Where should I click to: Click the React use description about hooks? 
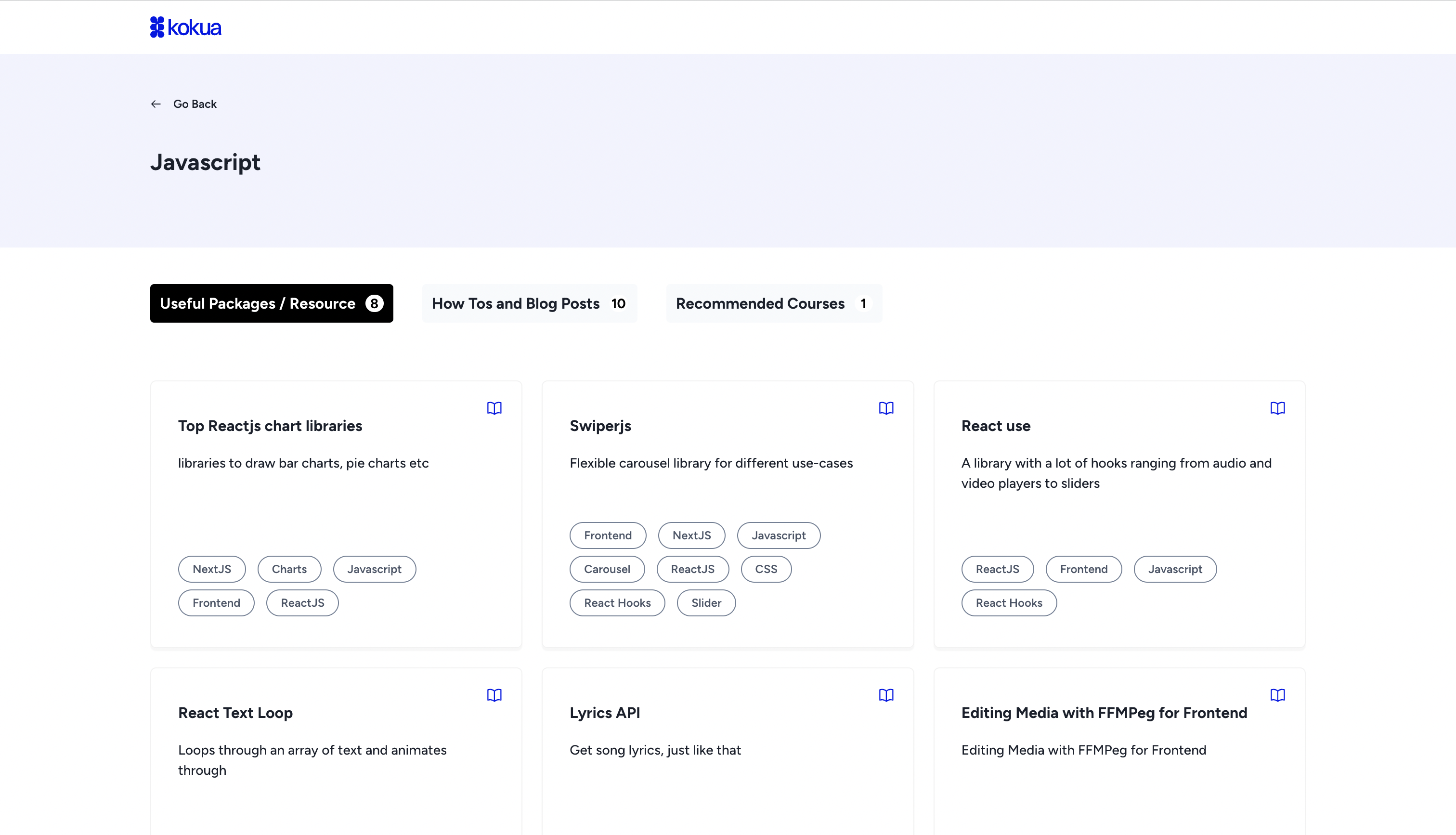(x=1116, y=473)
